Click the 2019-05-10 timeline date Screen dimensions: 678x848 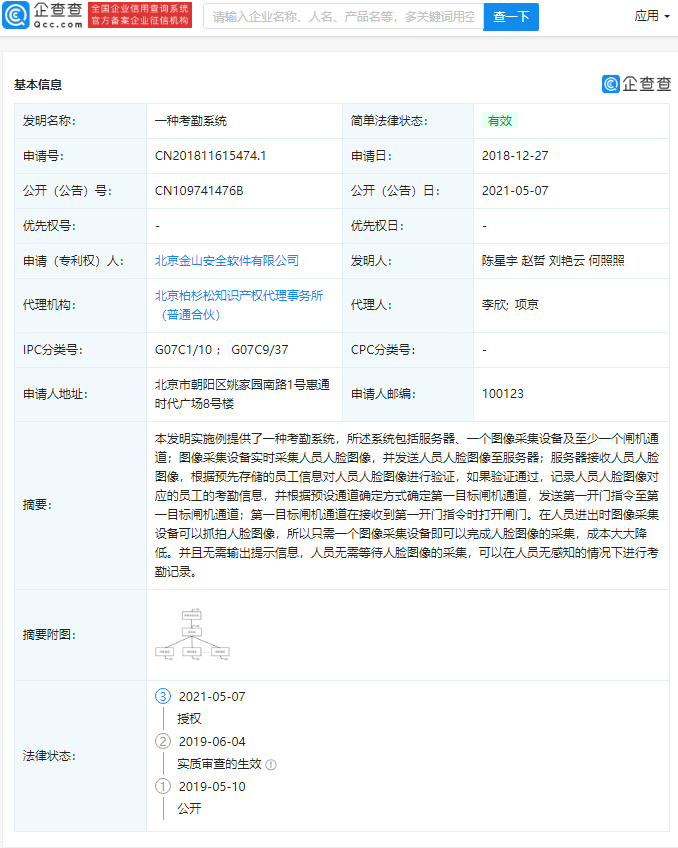pos(212,786)
